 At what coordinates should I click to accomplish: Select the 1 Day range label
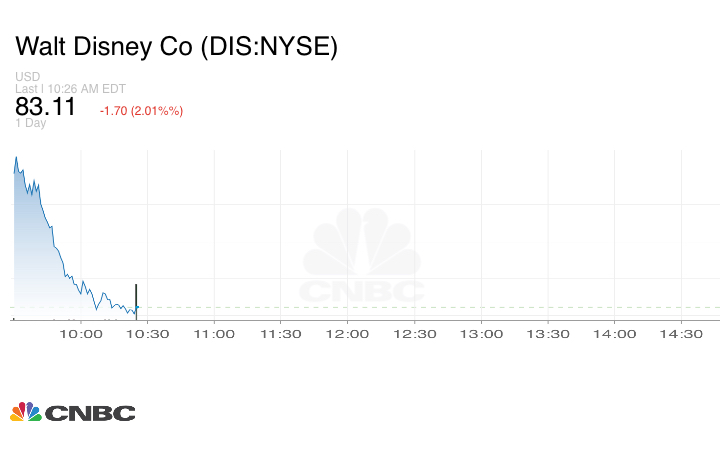tap(31, 124)
